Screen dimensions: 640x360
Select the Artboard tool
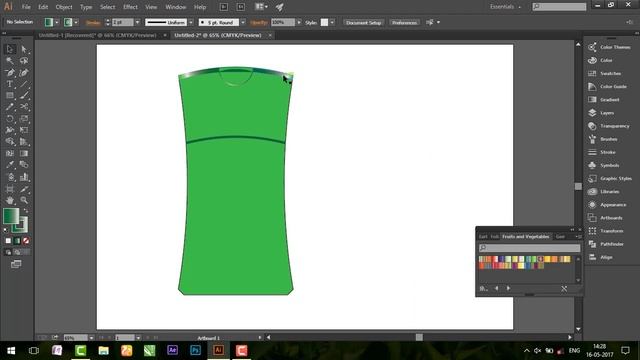[10, 189]
